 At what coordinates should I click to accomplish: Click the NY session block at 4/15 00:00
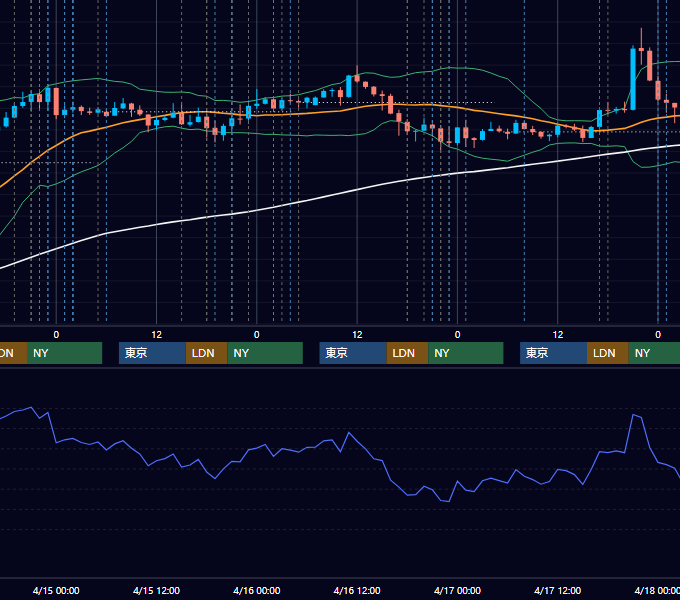coord(64,353)
